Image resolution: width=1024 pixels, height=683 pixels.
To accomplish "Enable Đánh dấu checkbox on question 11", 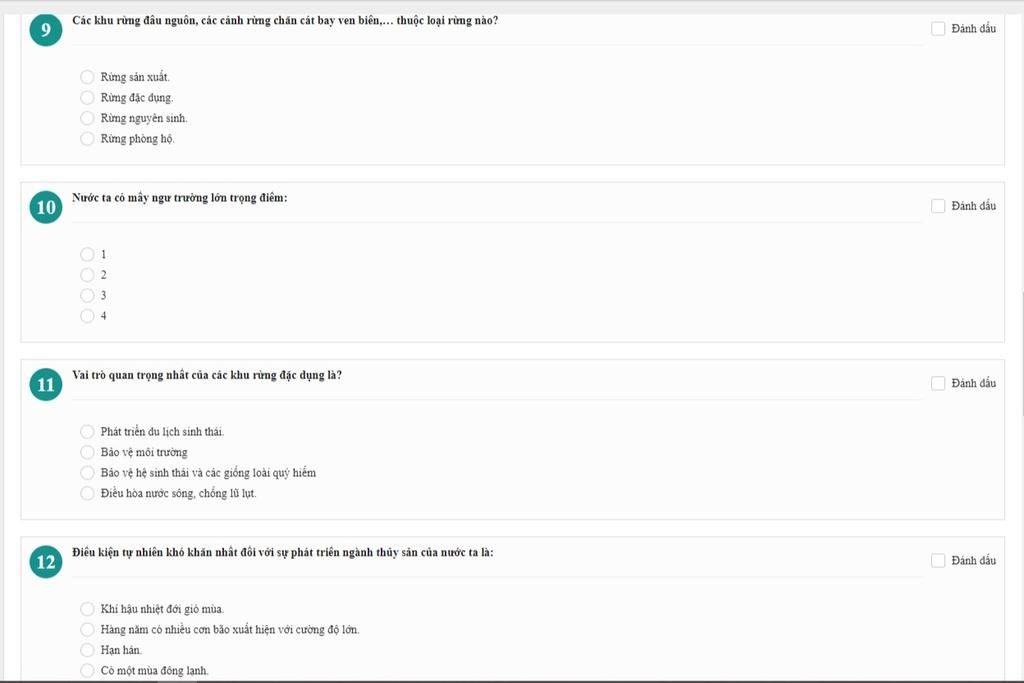I will (938, 383).
